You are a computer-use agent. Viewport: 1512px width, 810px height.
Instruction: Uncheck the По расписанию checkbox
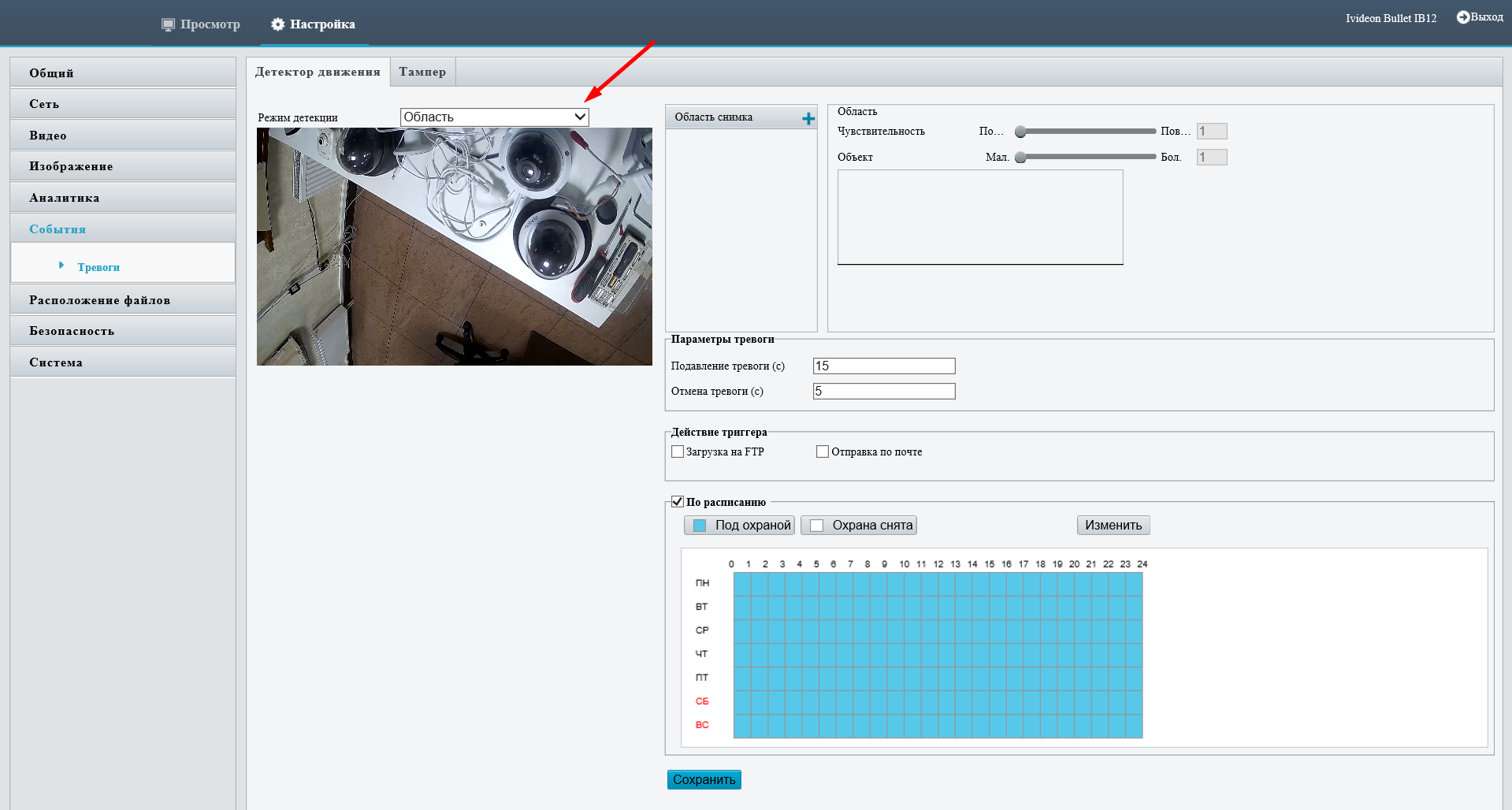677,502
